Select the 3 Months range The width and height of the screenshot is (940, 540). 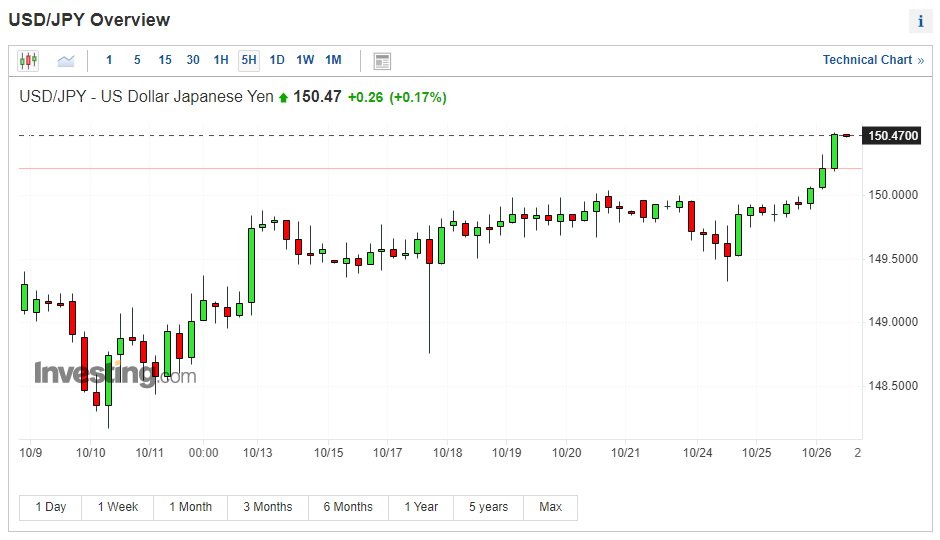pos(268,507)
